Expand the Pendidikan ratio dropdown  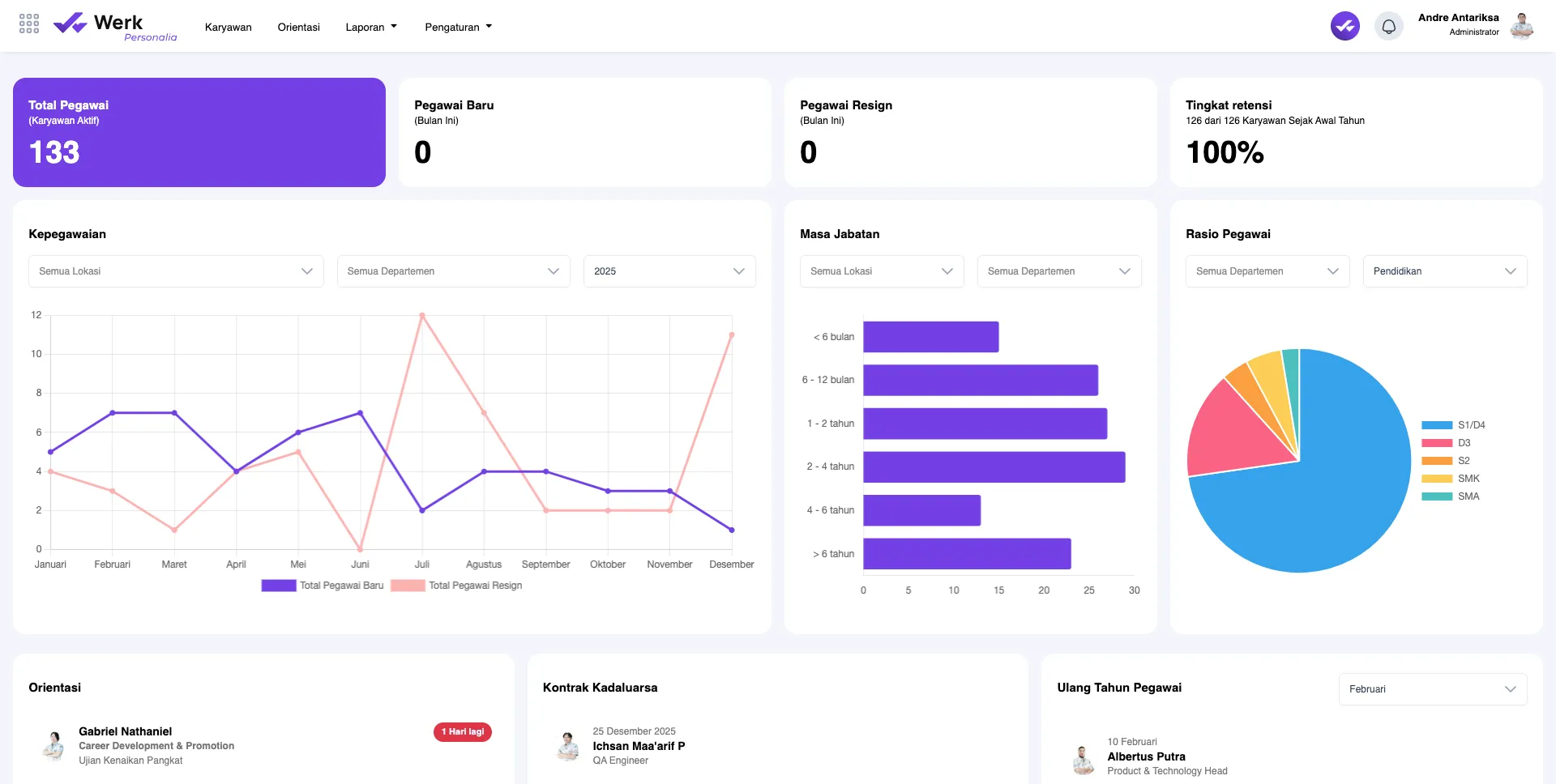click(x=1444, y=271)
